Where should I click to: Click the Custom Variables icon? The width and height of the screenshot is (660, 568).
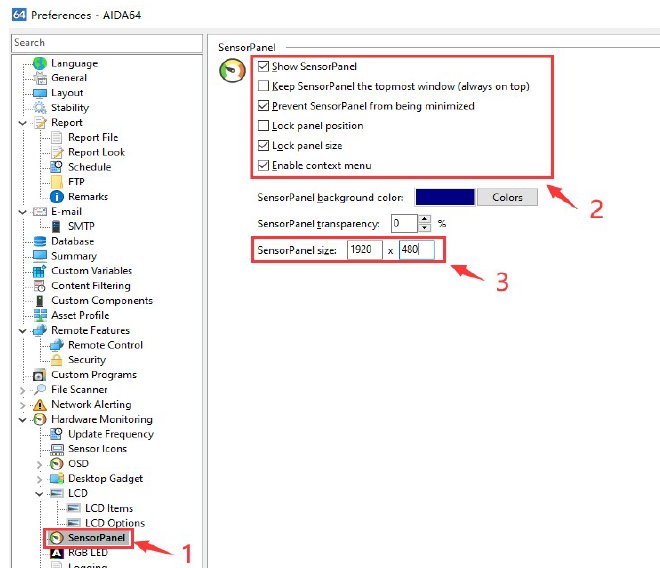pyautogui.click(x=40, y=271)
